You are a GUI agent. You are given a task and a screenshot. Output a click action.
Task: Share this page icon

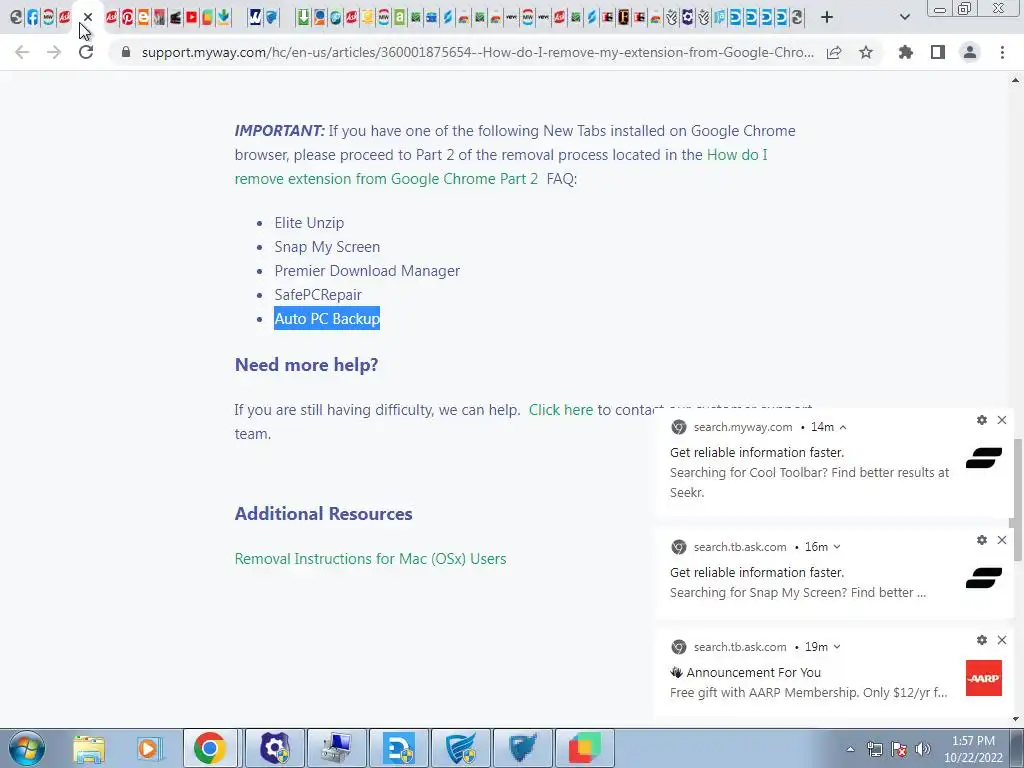(x=834, y=52)
